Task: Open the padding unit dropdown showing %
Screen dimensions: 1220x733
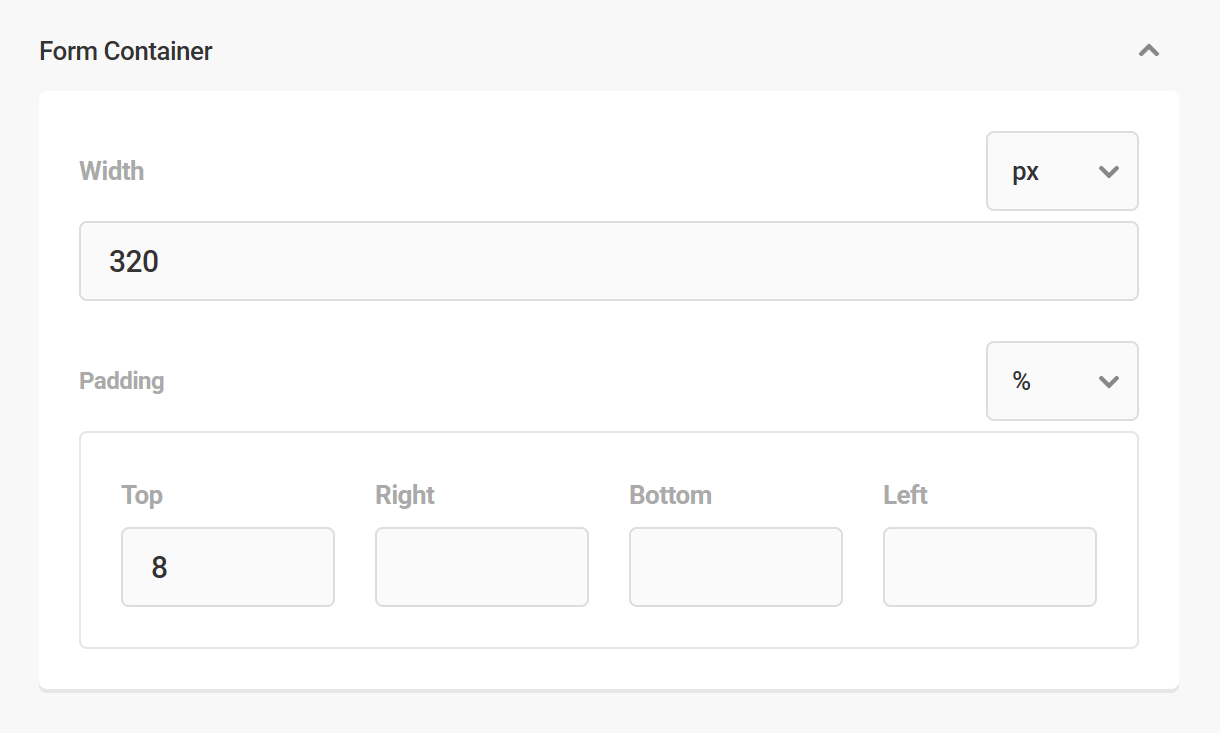Action: [1062, 381]
